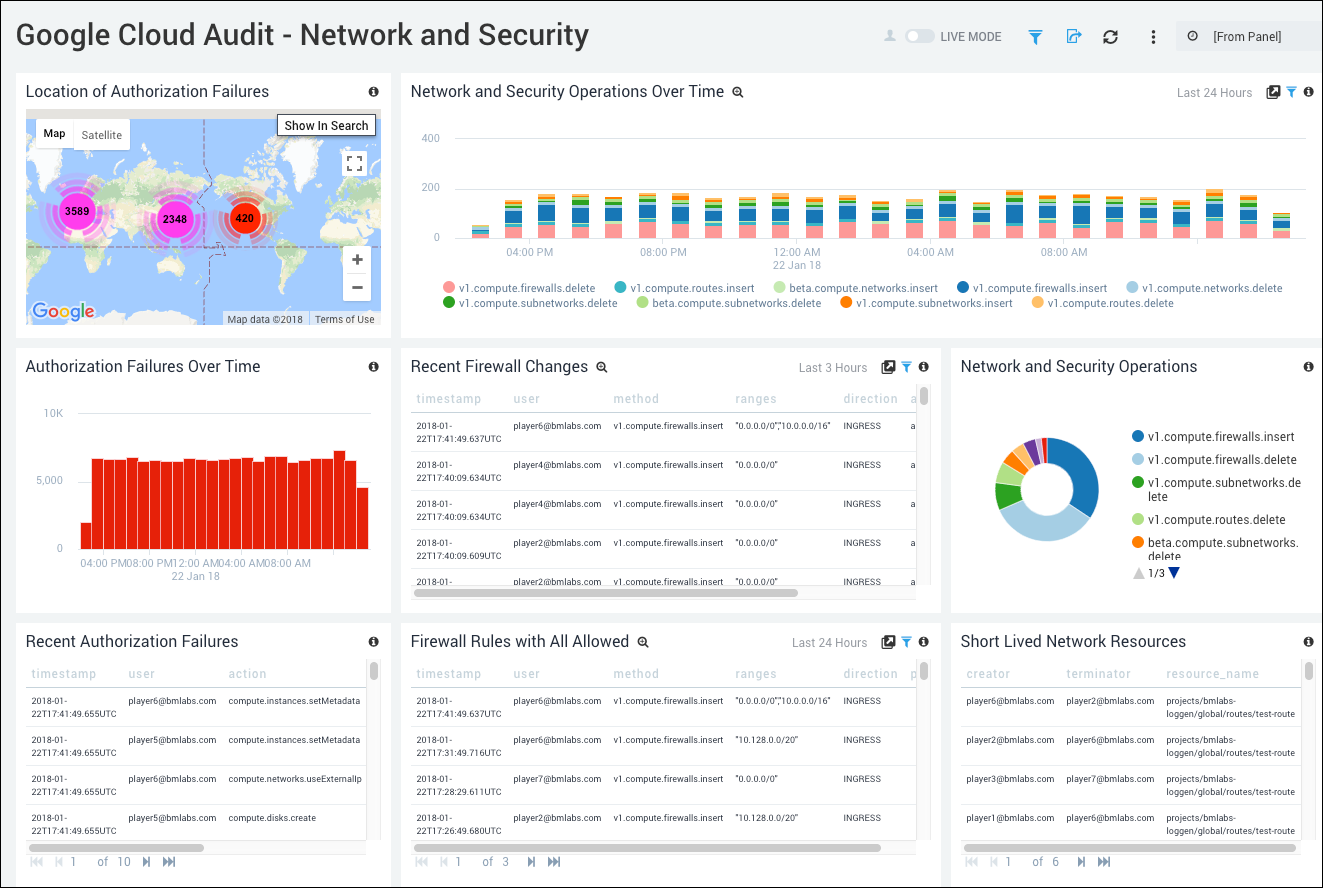Click v1.compute.firewalls.insert blue legend swatch in donut

(x=1138, y=437)
